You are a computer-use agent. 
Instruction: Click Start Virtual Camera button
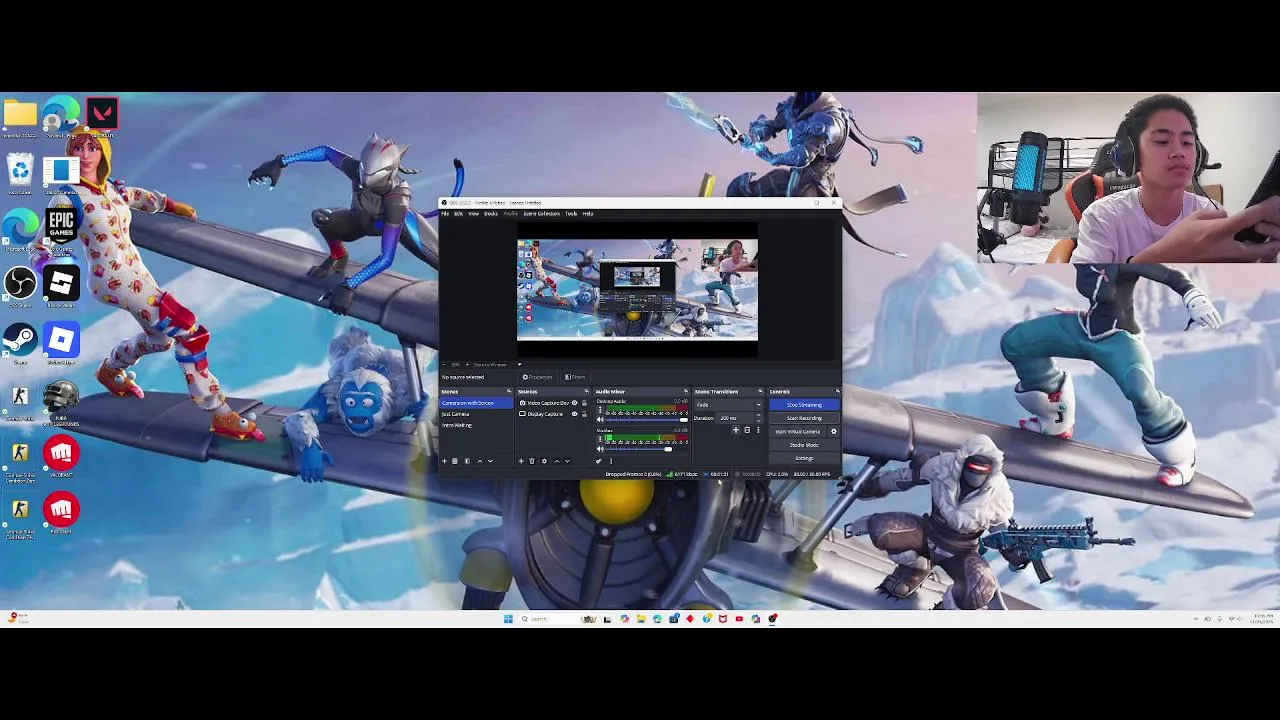[x=798, y=431]
